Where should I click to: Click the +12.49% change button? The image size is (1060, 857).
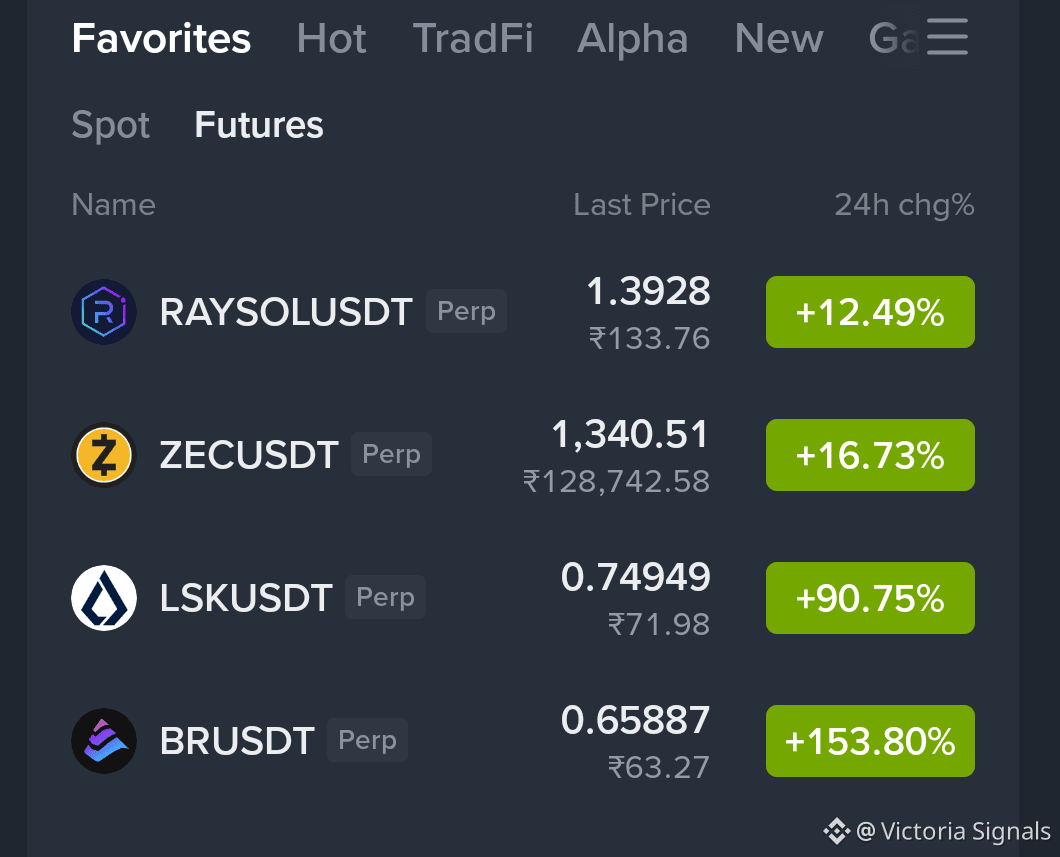[870, 312]
